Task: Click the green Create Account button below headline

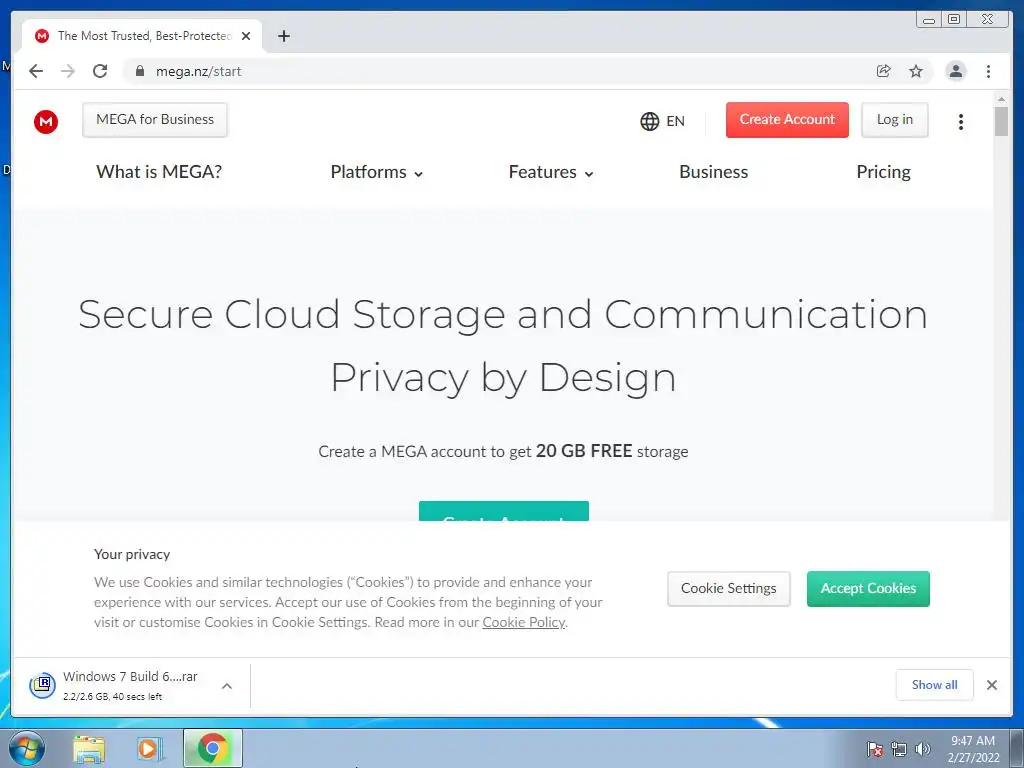Action: pos(504,511)
